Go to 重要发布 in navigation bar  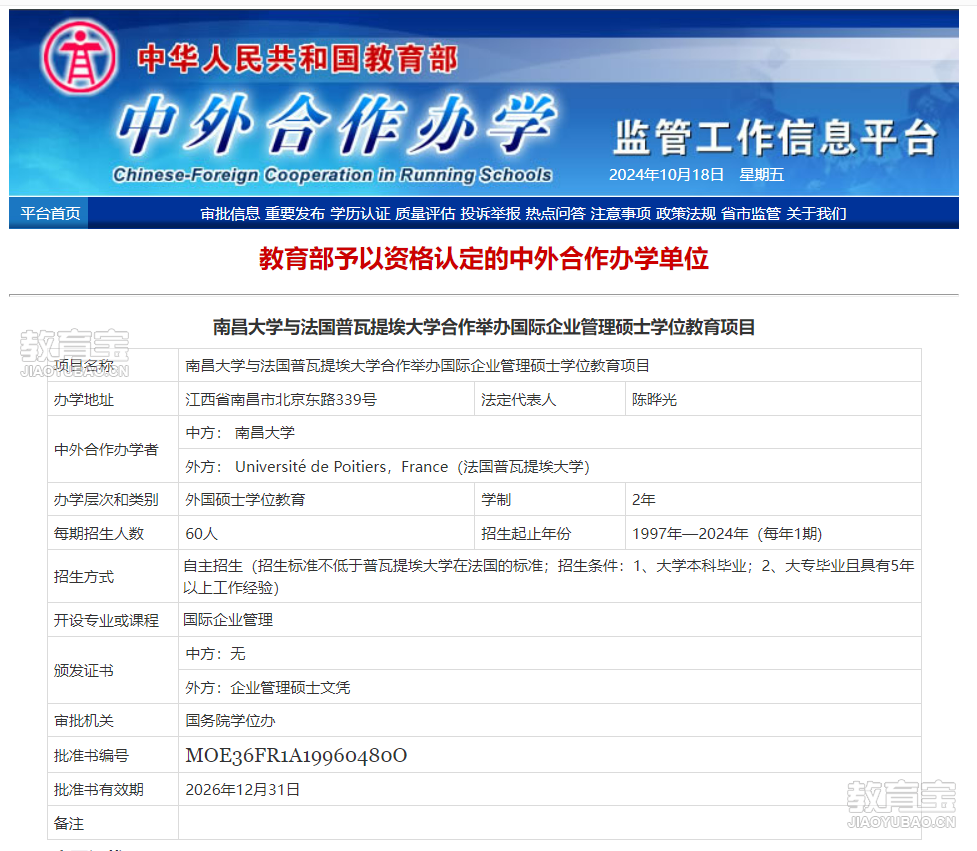point(295,214)
